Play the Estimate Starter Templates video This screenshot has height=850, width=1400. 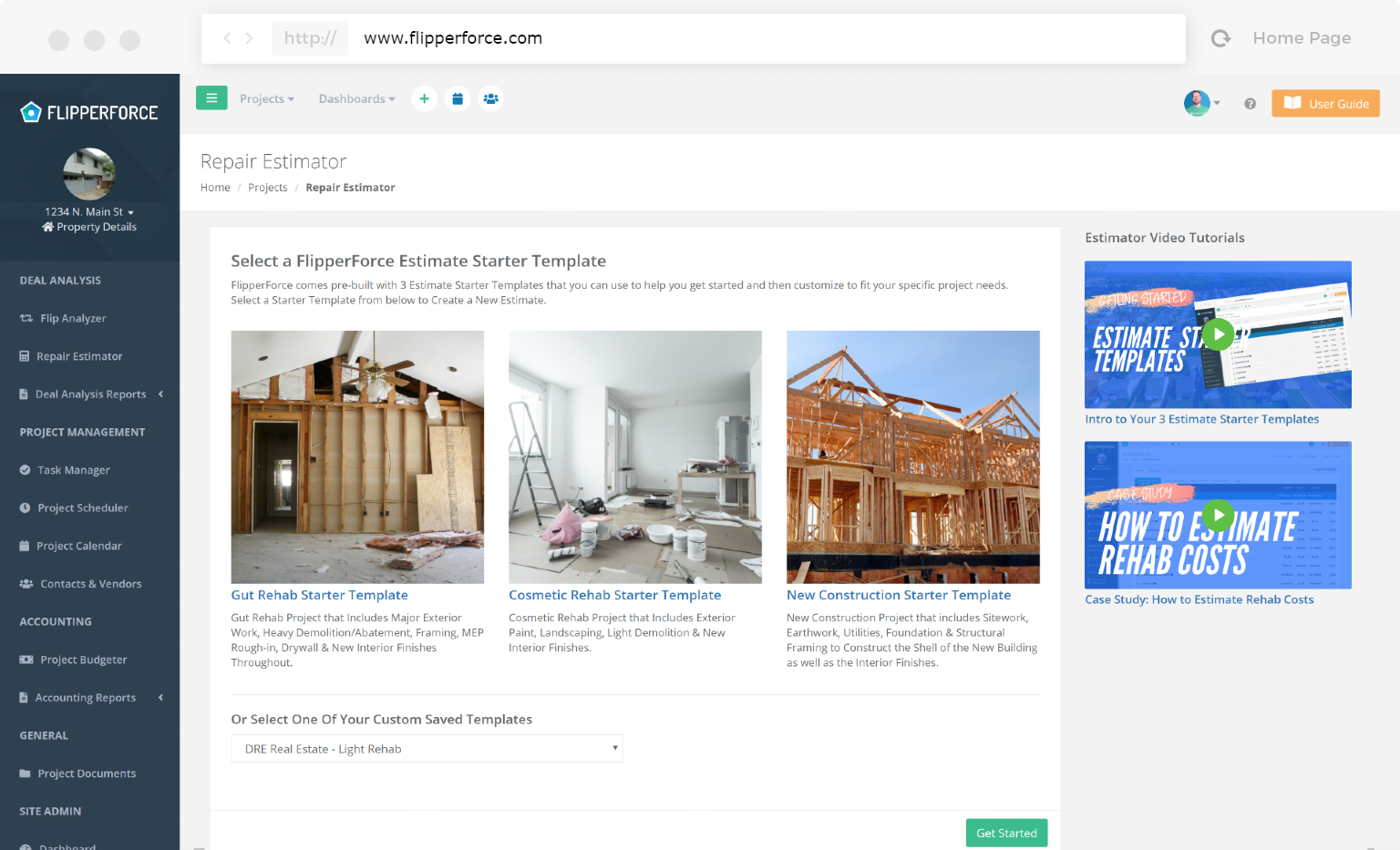(x=1218, y=334)
